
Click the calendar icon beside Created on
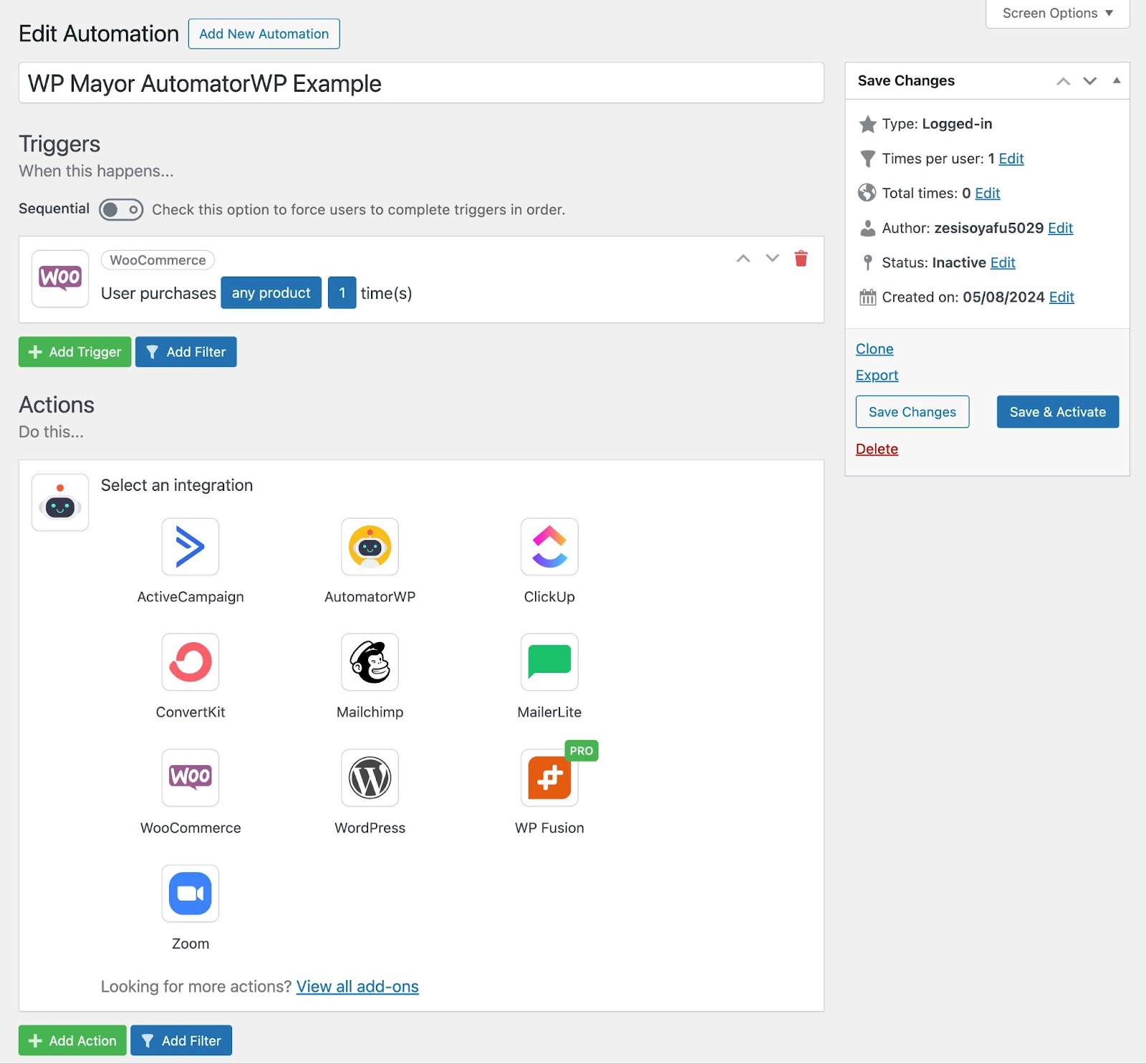point(867,297)
